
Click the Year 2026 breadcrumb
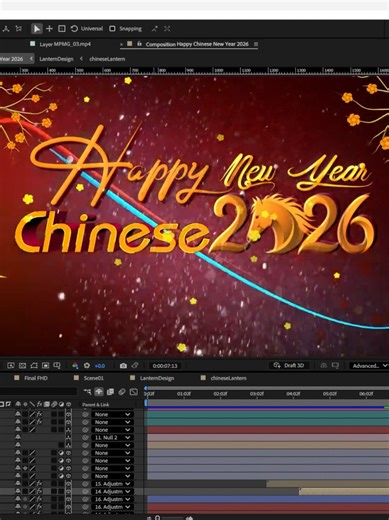(12, 59)
